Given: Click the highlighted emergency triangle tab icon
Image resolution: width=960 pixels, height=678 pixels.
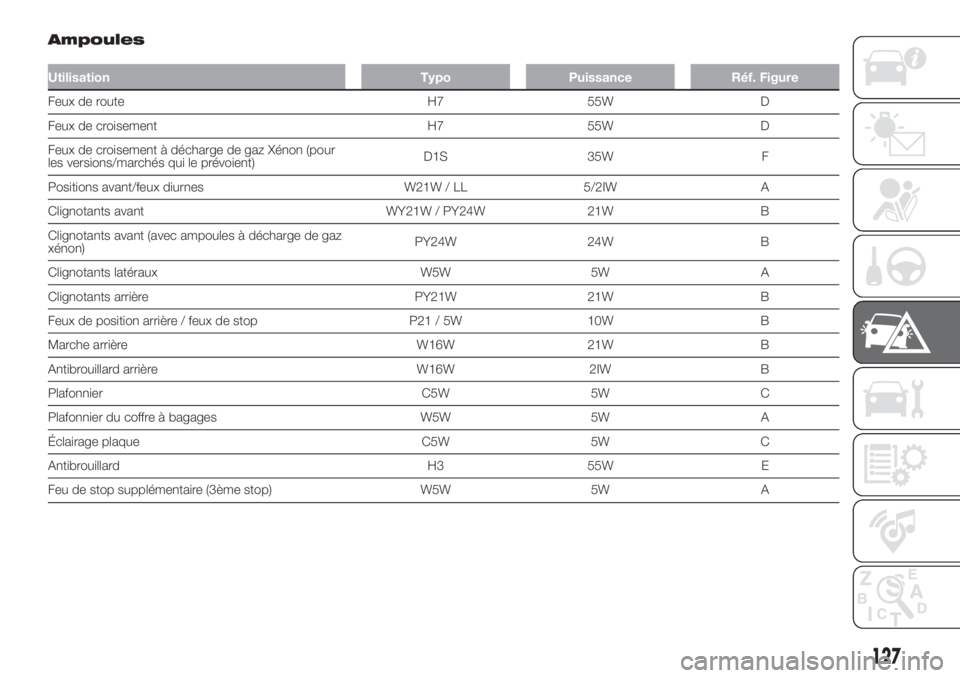Looking at the screenshot, I should (x=906, y=332).
